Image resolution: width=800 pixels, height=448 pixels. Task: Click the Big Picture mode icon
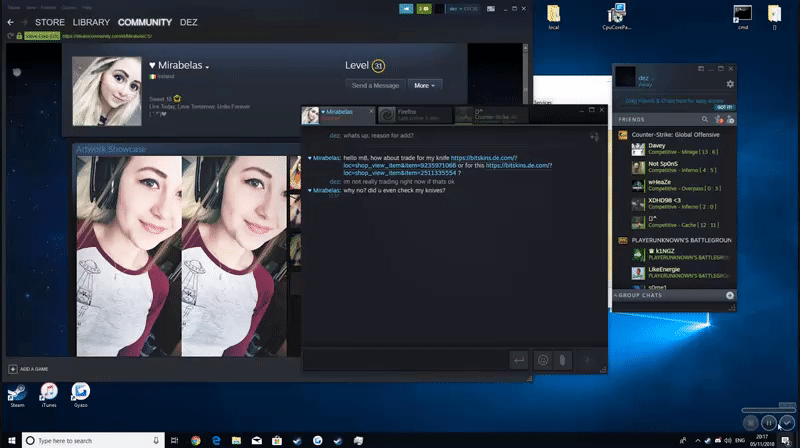pos(491,9)
